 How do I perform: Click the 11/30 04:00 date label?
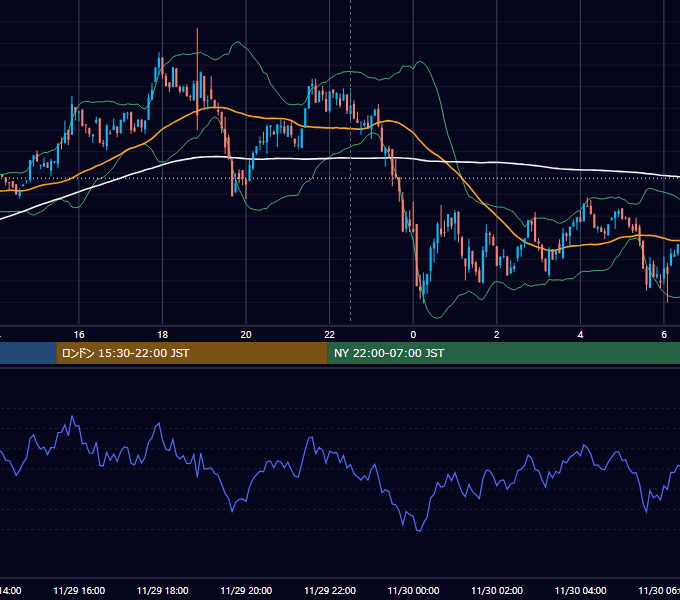click(x=581, y=590)
